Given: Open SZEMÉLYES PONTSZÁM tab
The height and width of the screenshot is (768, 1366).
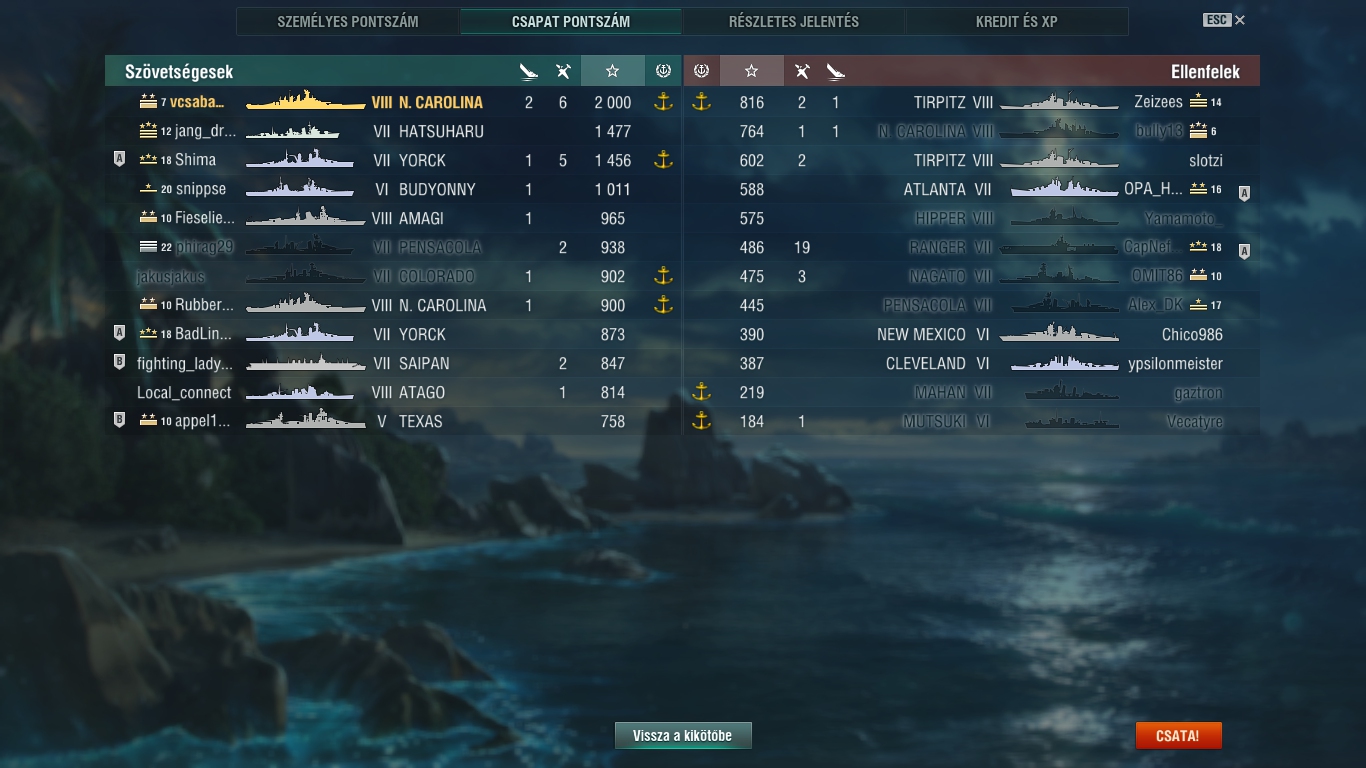Looking at the screenshot, I should pos(348,21).
